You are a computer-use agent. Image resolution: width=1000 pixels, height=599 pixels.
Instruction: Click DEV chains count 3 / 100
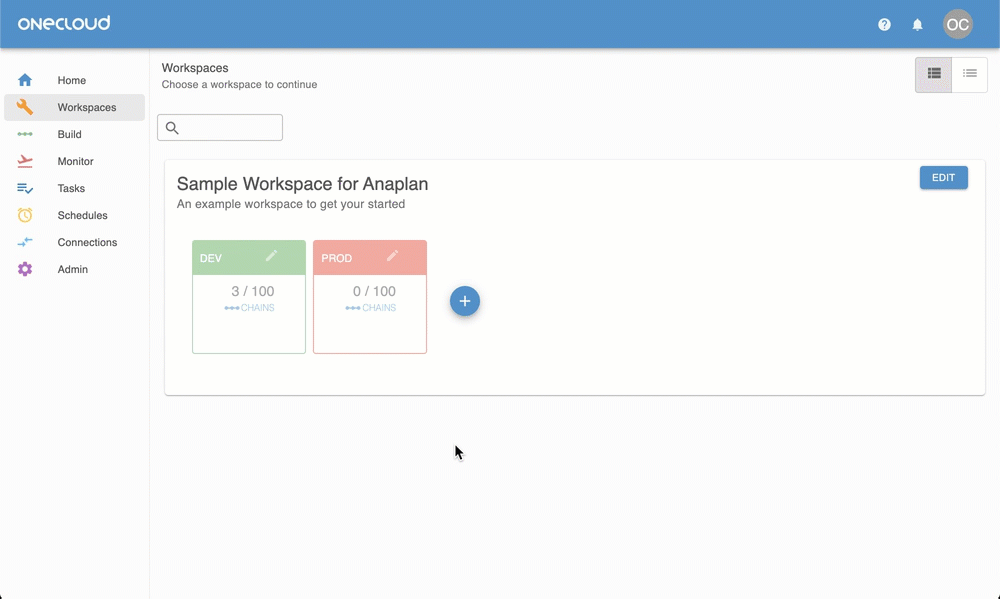(x=253, y=292)
